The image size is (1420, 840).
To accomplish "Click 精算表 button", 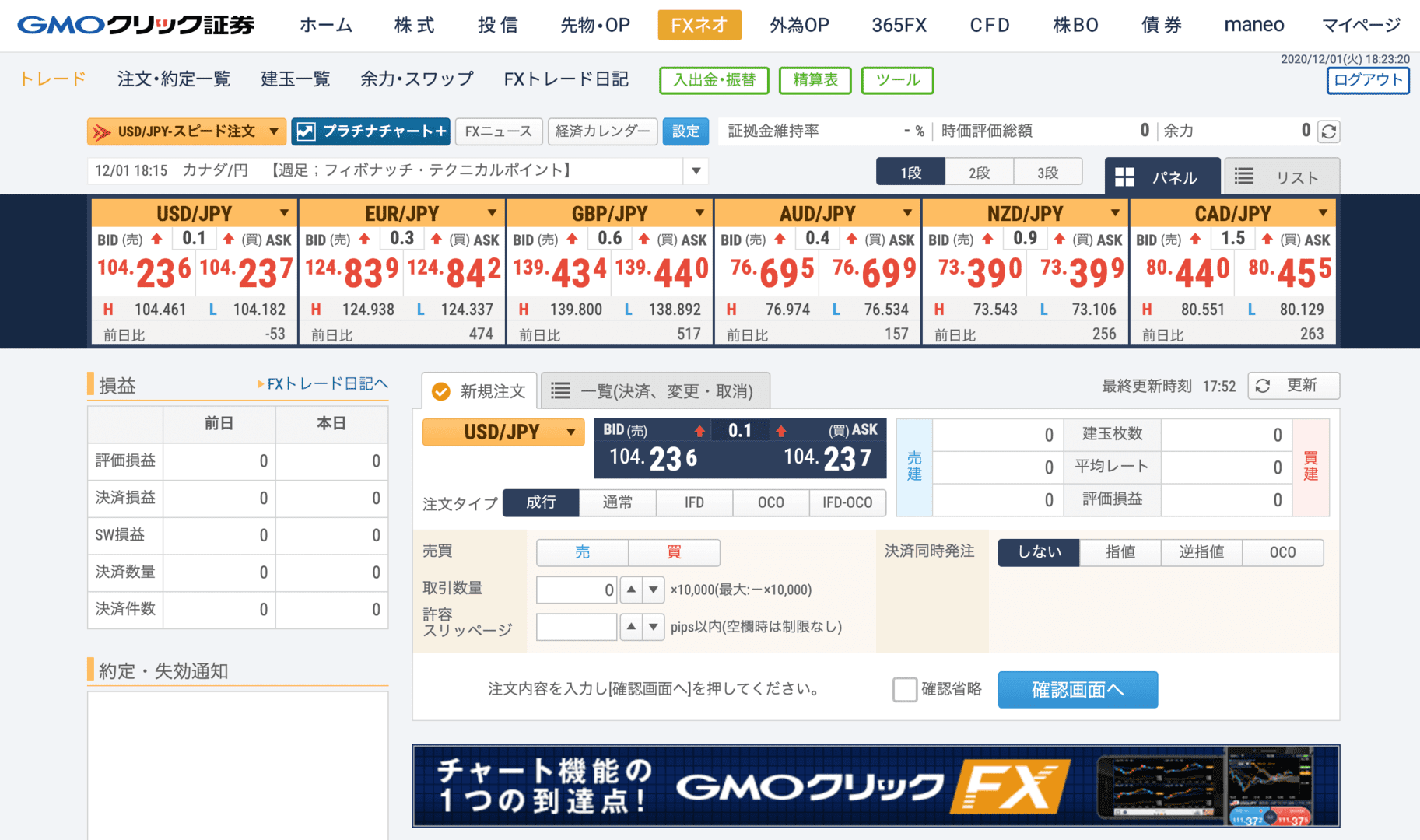I will coord(815,80).
